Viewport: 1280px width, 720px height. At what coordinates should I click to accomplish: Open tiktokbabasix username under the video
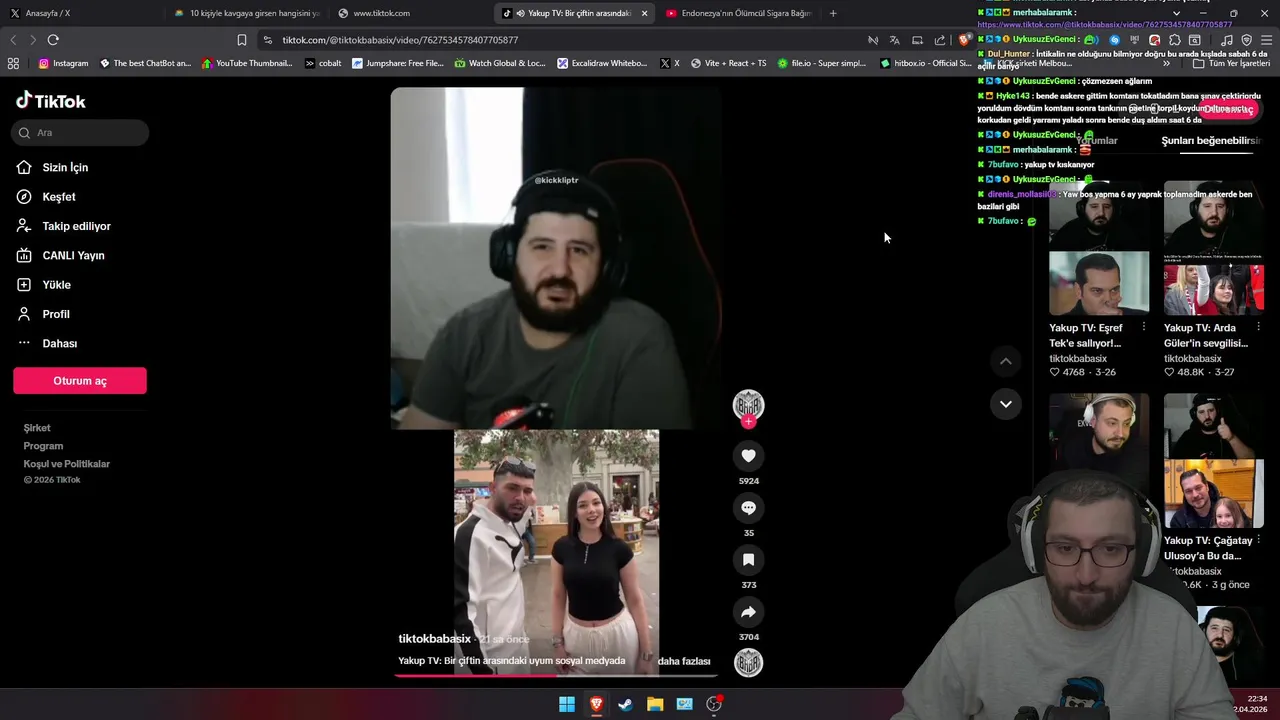pos(434,639)
